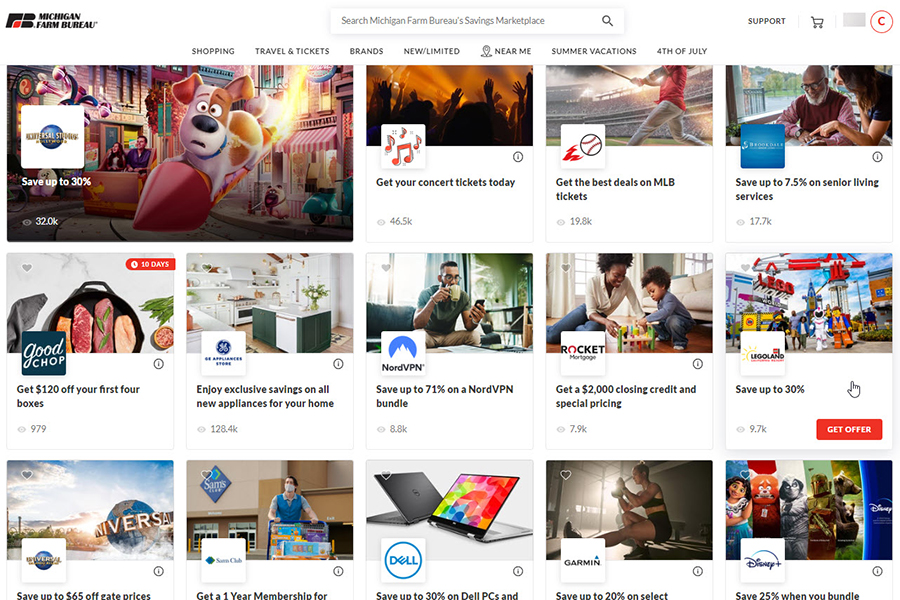900x600 pixels.
Task: Open the Brands menu
Action: tap(366, 51)
